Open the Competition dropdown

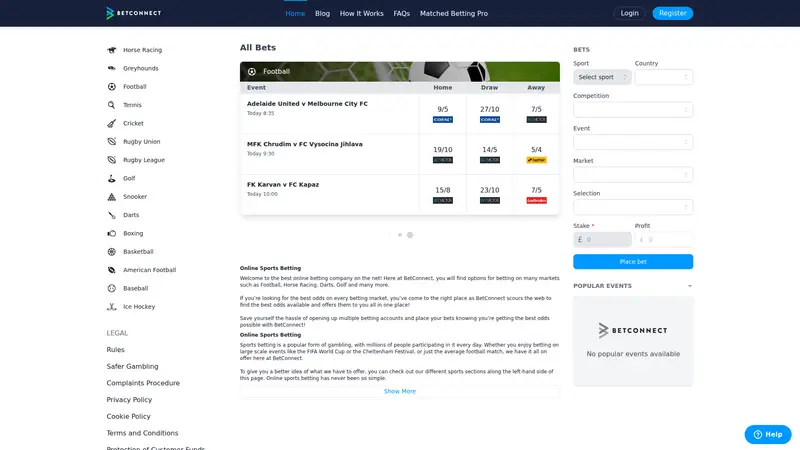pyautogui.click(x=633, y=110)
